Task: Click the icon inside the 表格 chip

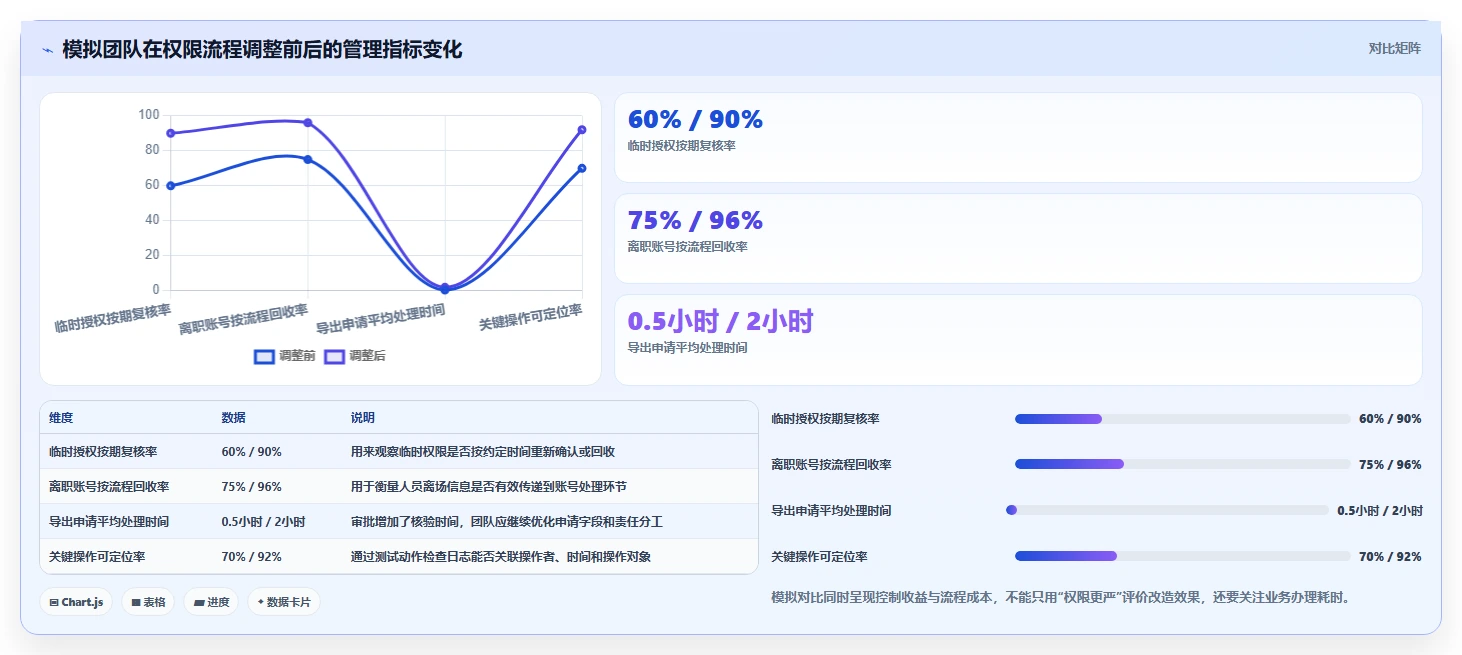Action: pos(136,603)
